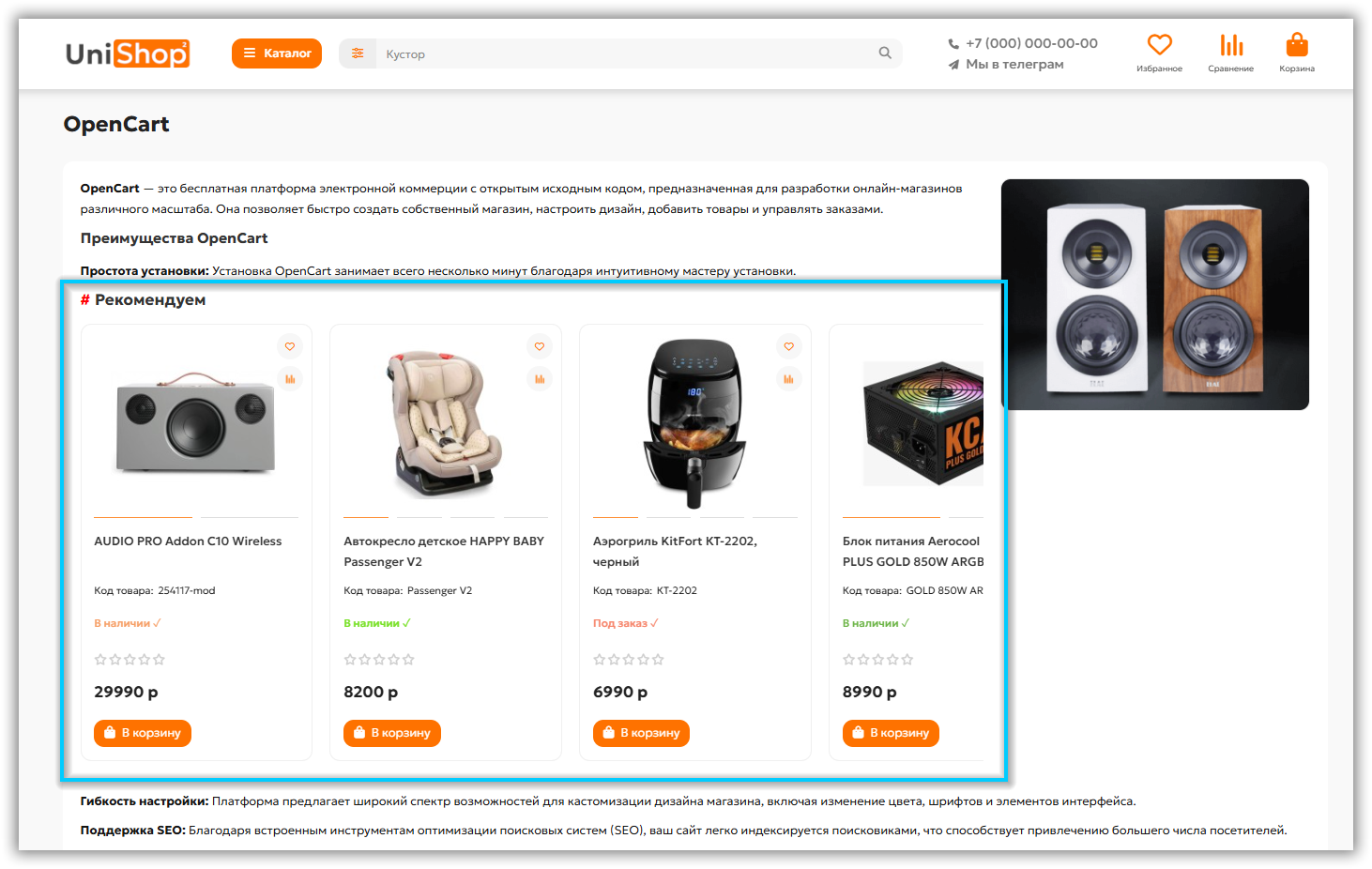Open the Сравнение chart icon in header
Screen dimensions: 1372x869
tap(1230, 45)
